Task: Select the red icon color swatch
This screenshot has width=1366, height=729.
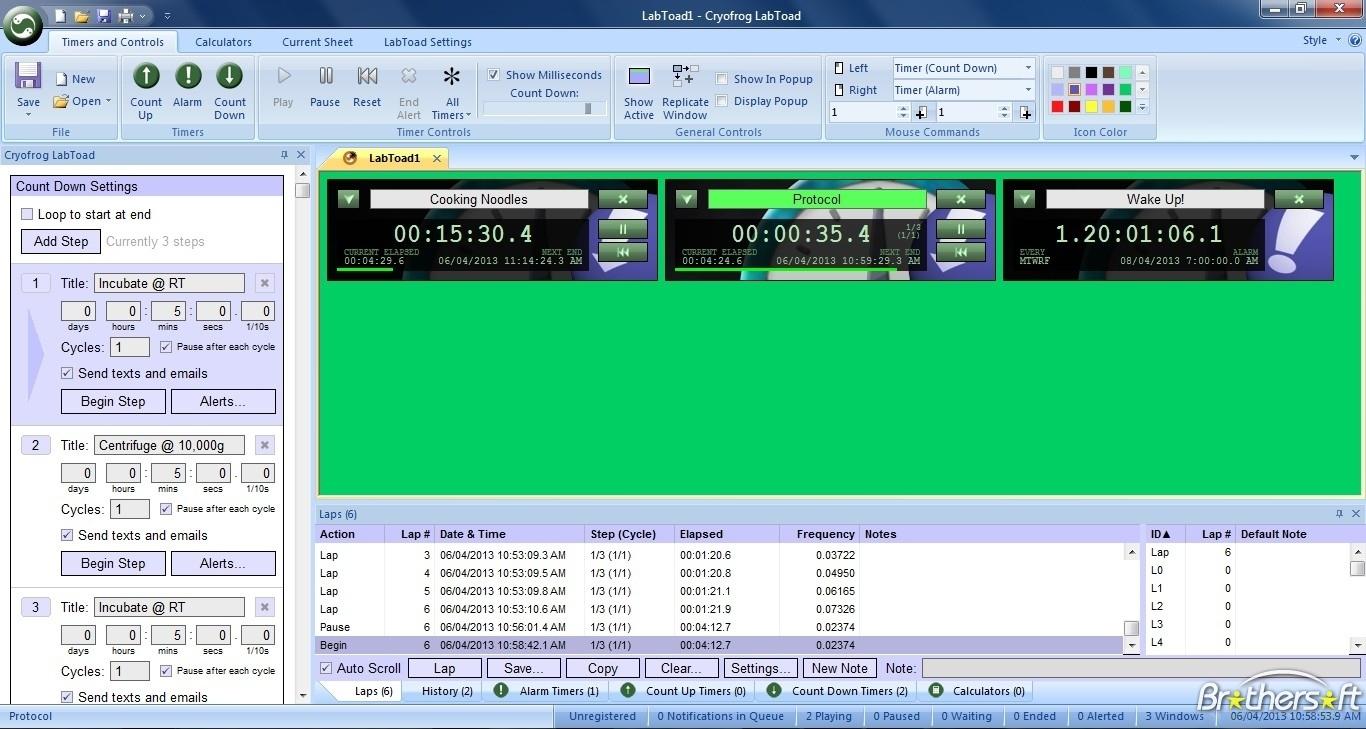Action: coord(1057,107)
